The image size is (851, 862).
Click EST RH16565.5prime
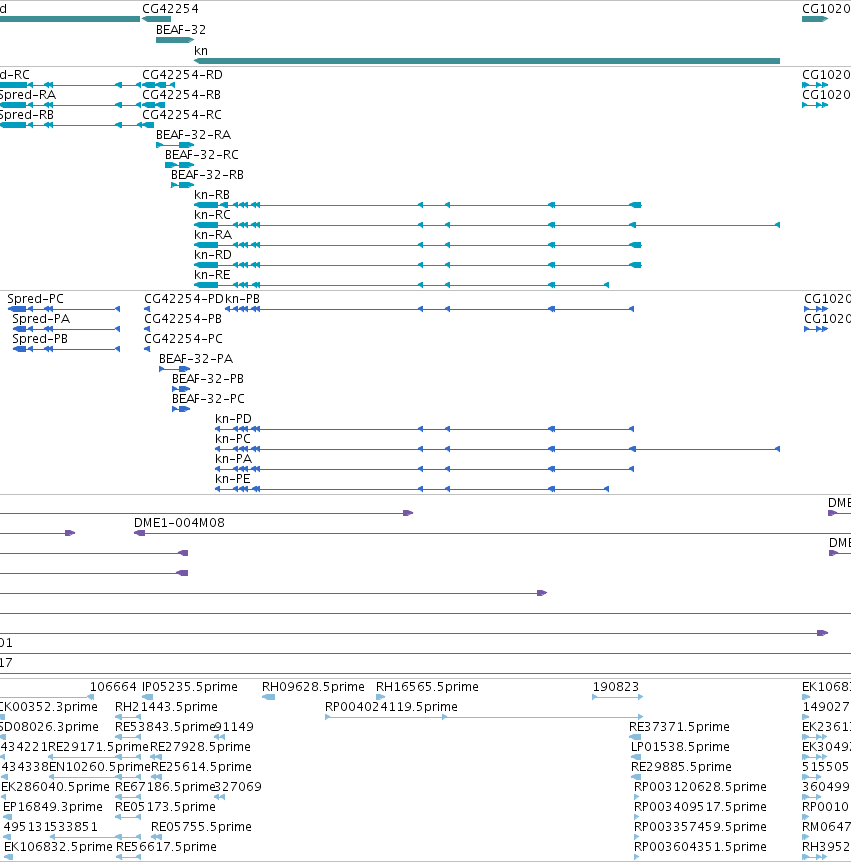point(427,687)
